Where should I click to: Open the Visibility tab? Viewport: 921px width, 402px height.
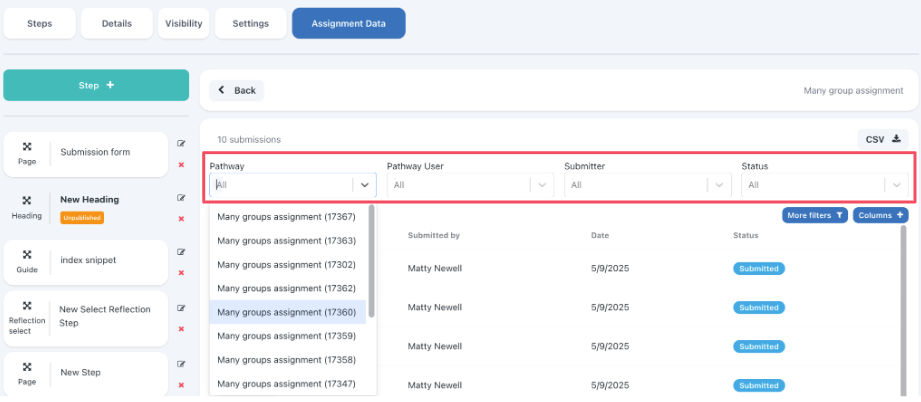tap(183, 23)
